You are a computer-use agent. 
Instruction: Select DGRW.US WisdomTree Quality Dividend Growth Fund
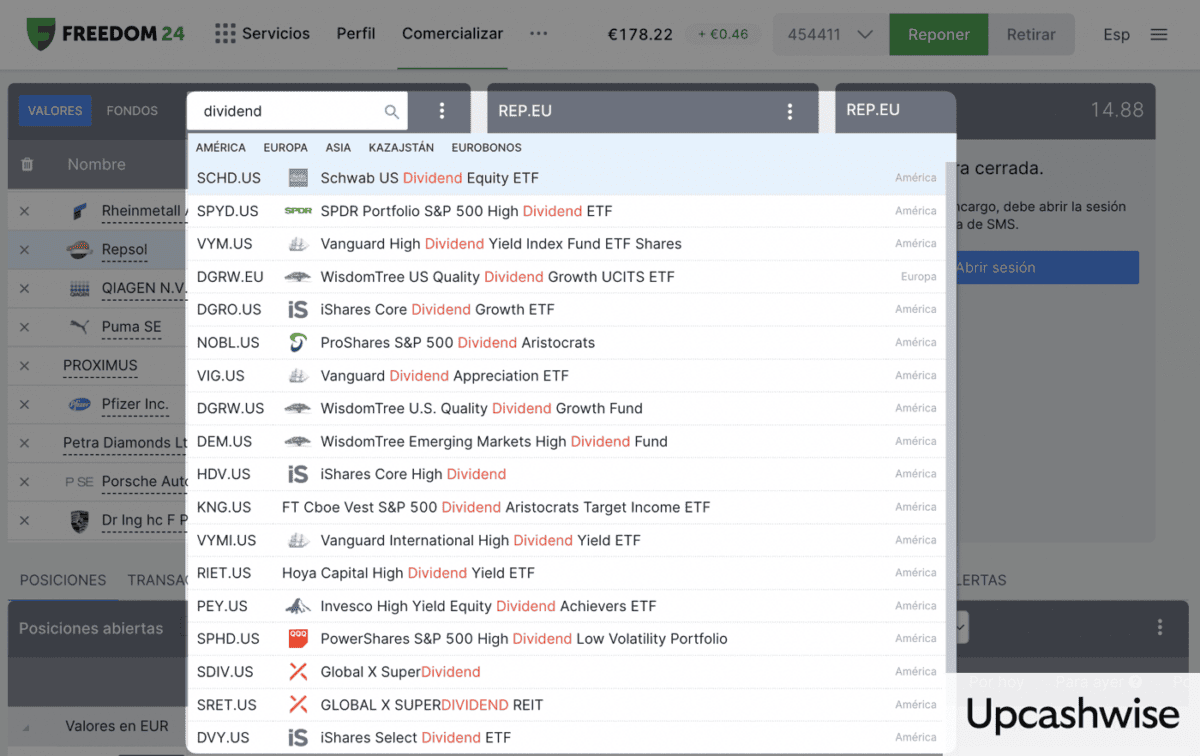tap(566, 408)
